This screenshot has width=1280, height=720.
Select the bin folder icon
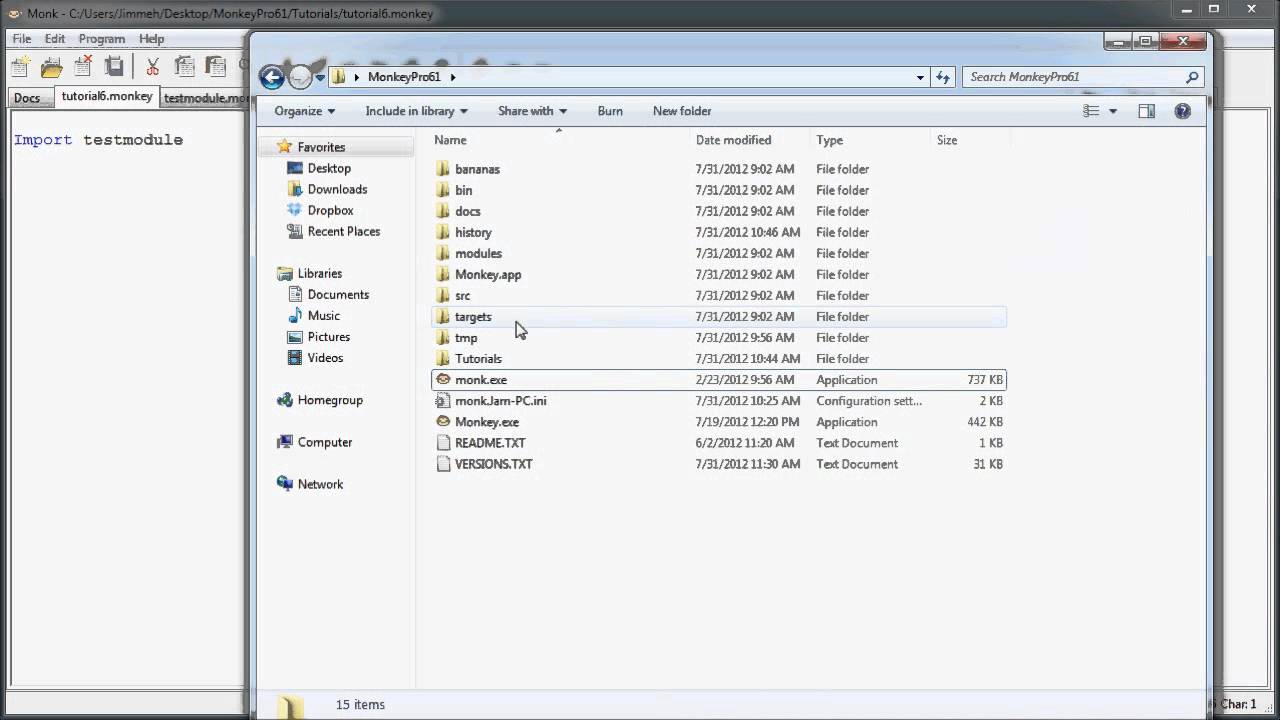point(444,190)
